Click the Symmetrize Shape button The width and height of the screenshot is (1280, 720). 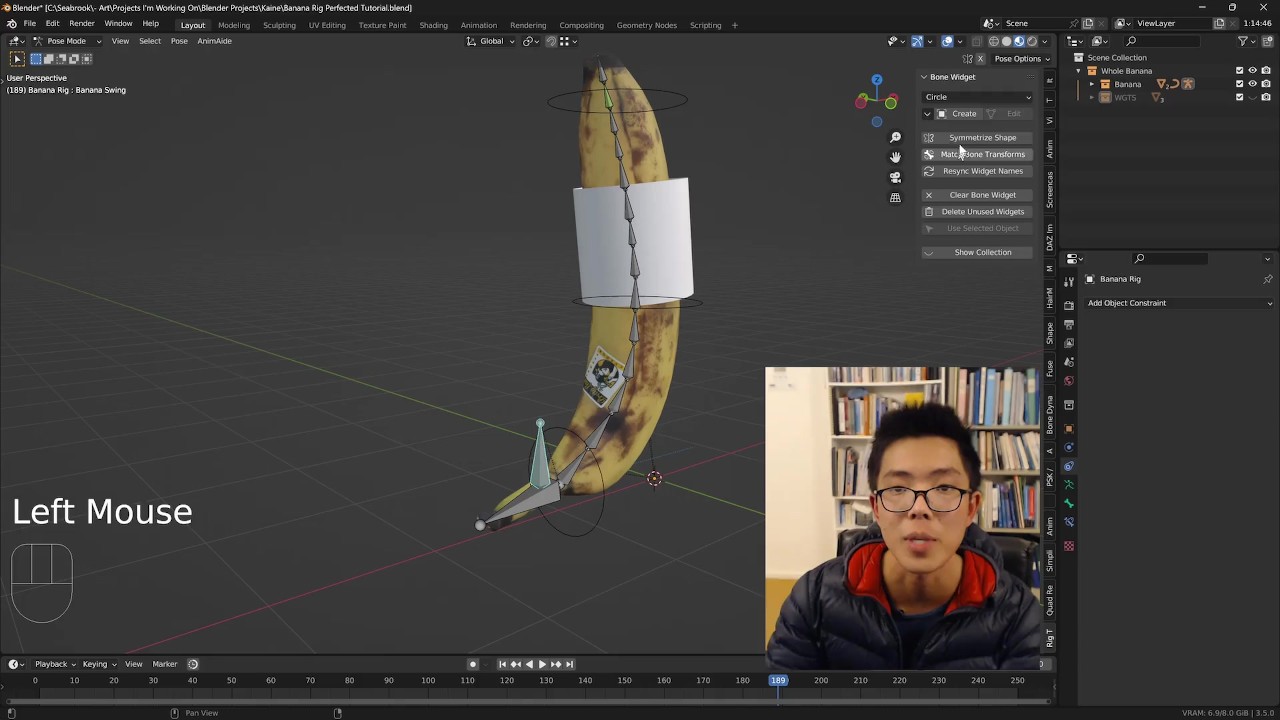982,138
